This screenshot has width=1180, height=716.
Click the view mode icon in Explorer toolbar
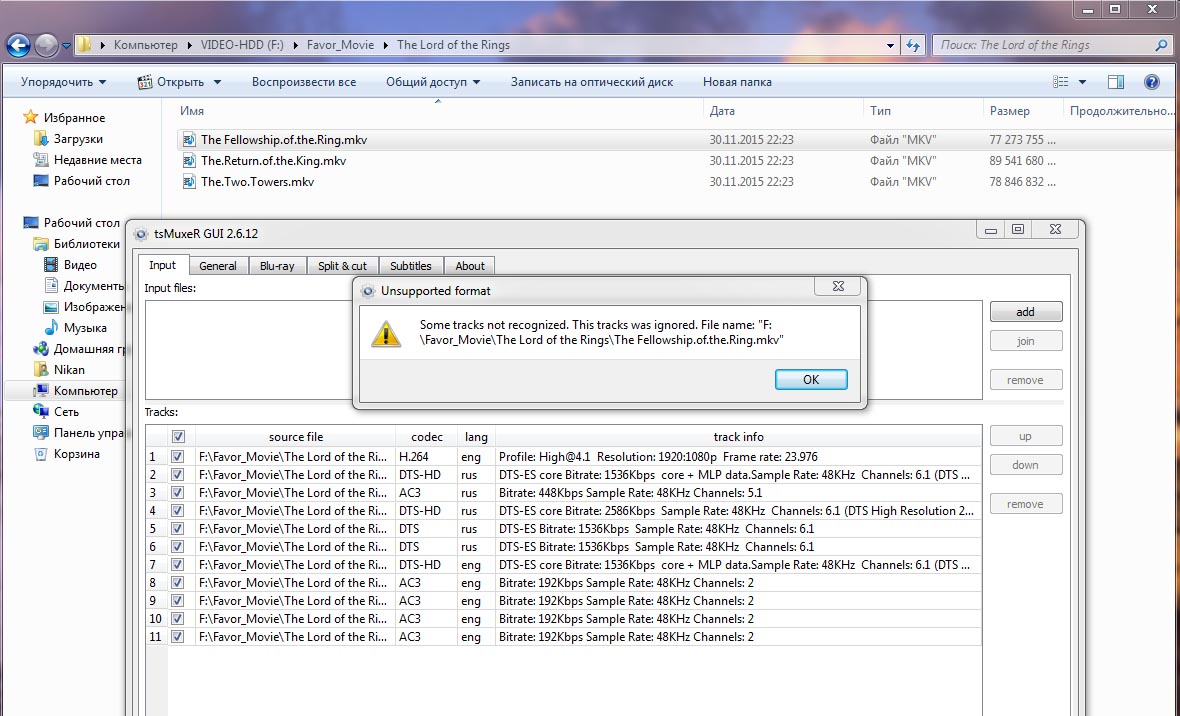click(x=1060, y=82)
